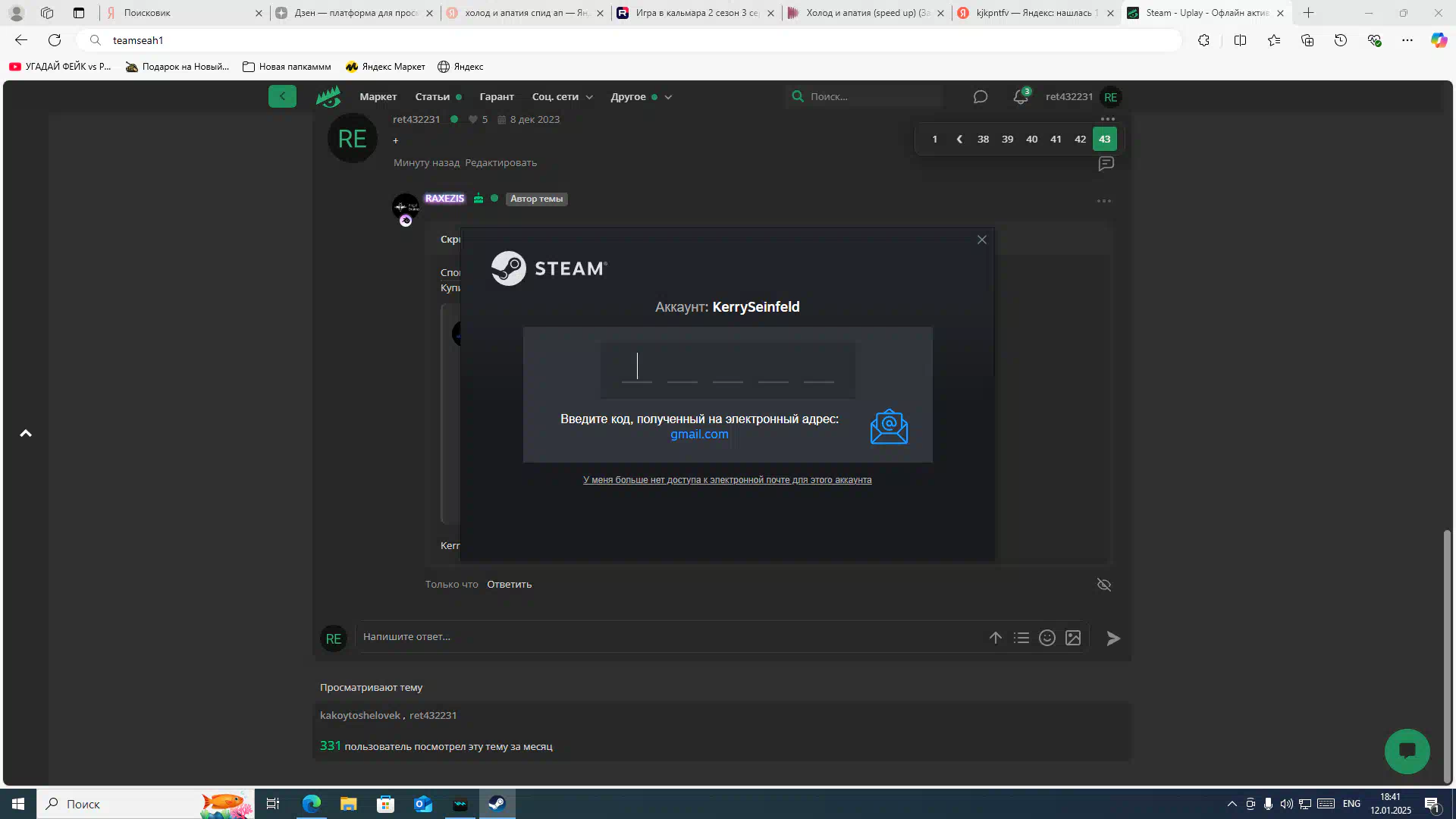Open Microsoft Store from taskbar
Image resolution: width=1456 pixels, height=819 pixels.
(x=386, y=804)
